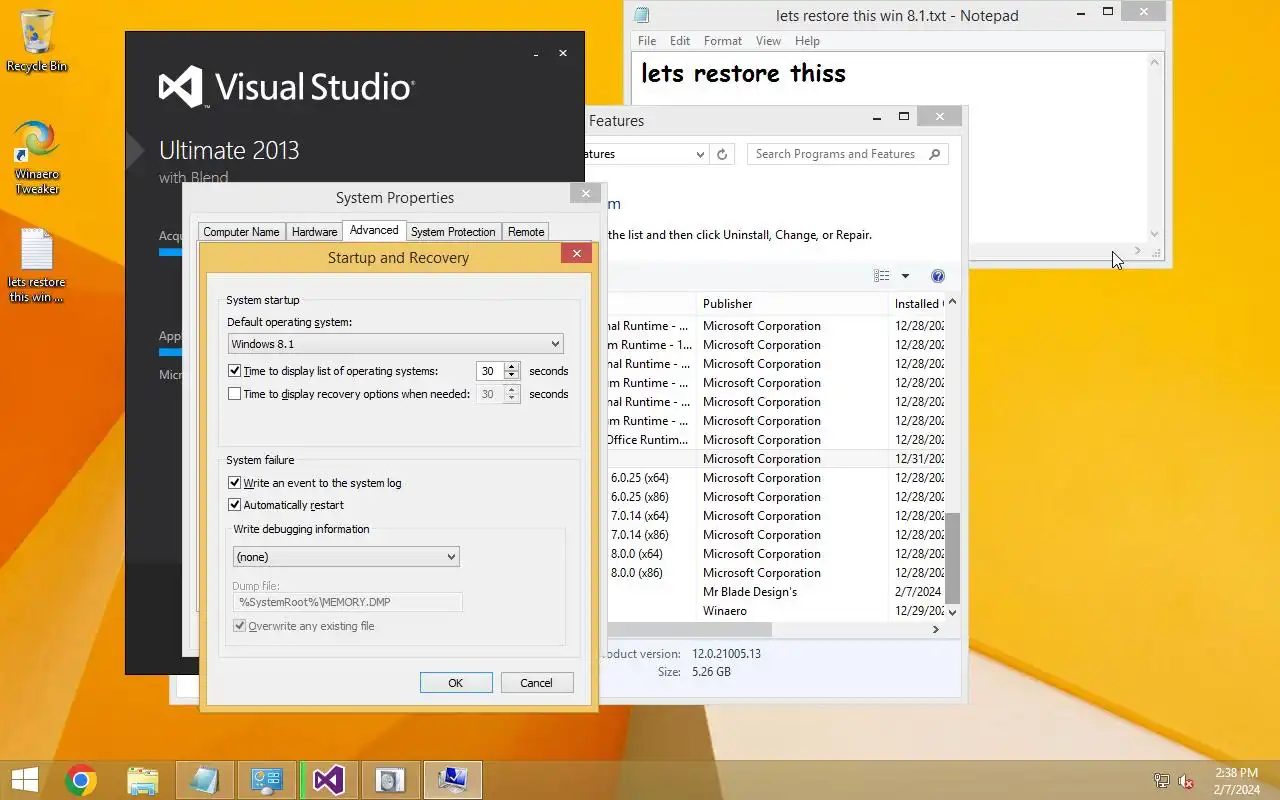Click in the Notepad text area
This screenshot has width=1280, height=800.
coord(890,146)
